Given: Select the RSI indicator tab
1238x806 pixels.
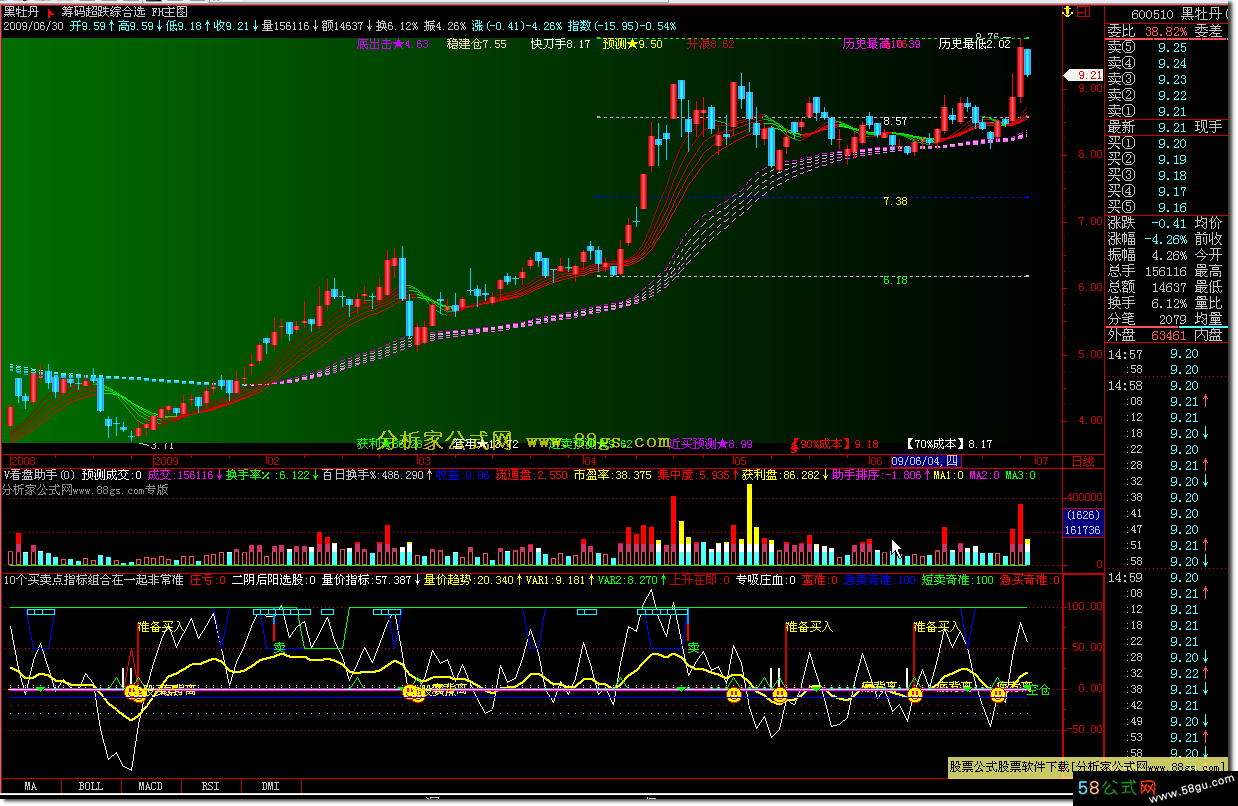Looking at the screenshot, I should 210,786.
